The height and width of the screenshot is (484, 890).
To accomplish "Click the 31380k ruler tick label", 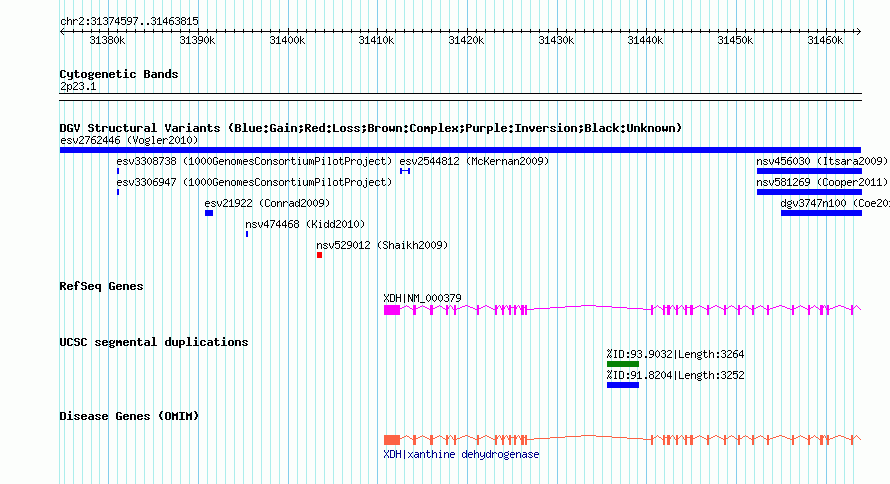I will coord(107,41).
